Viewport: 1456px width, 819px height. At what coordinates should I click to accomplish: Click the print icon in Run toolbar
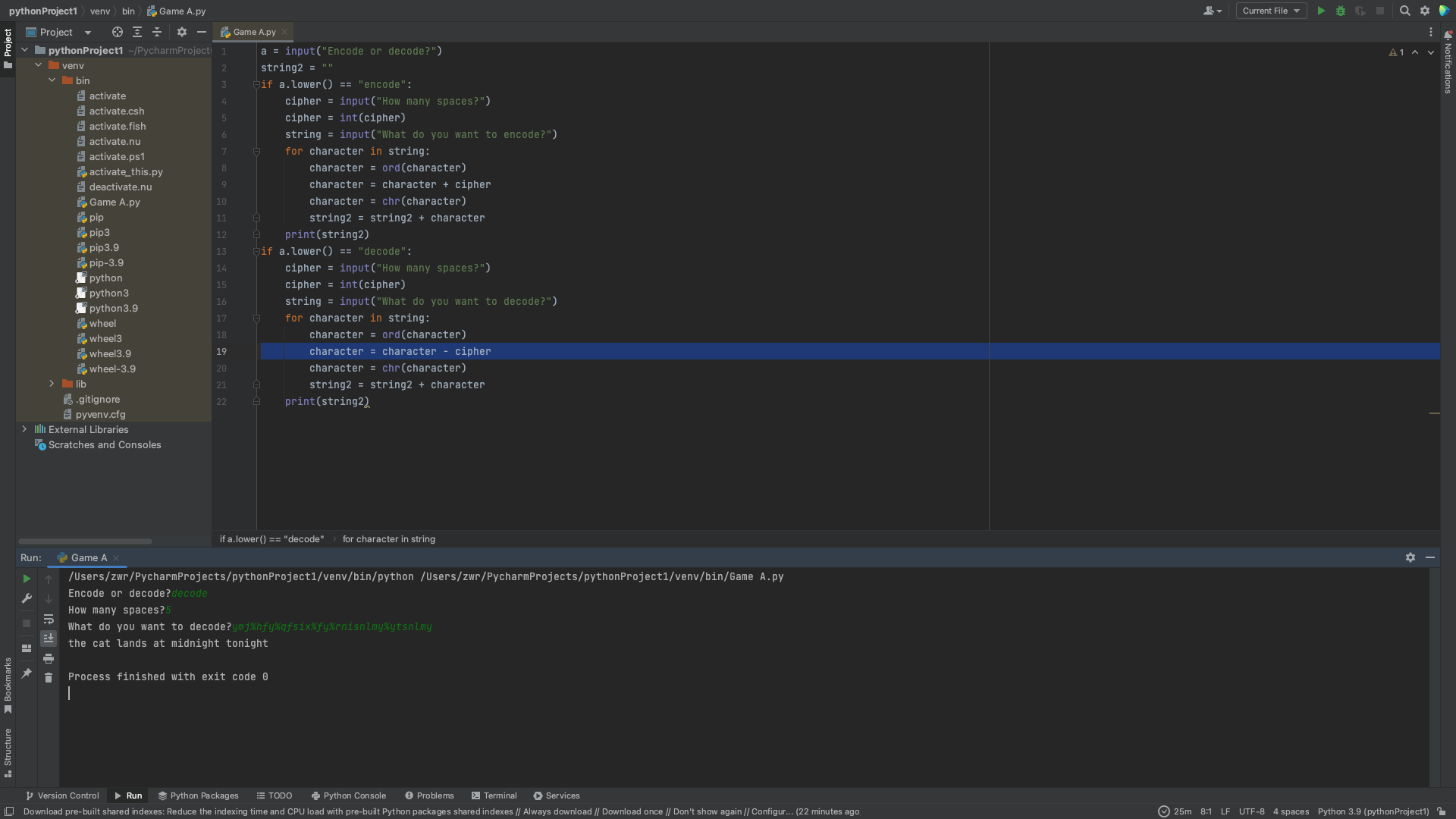49,658
